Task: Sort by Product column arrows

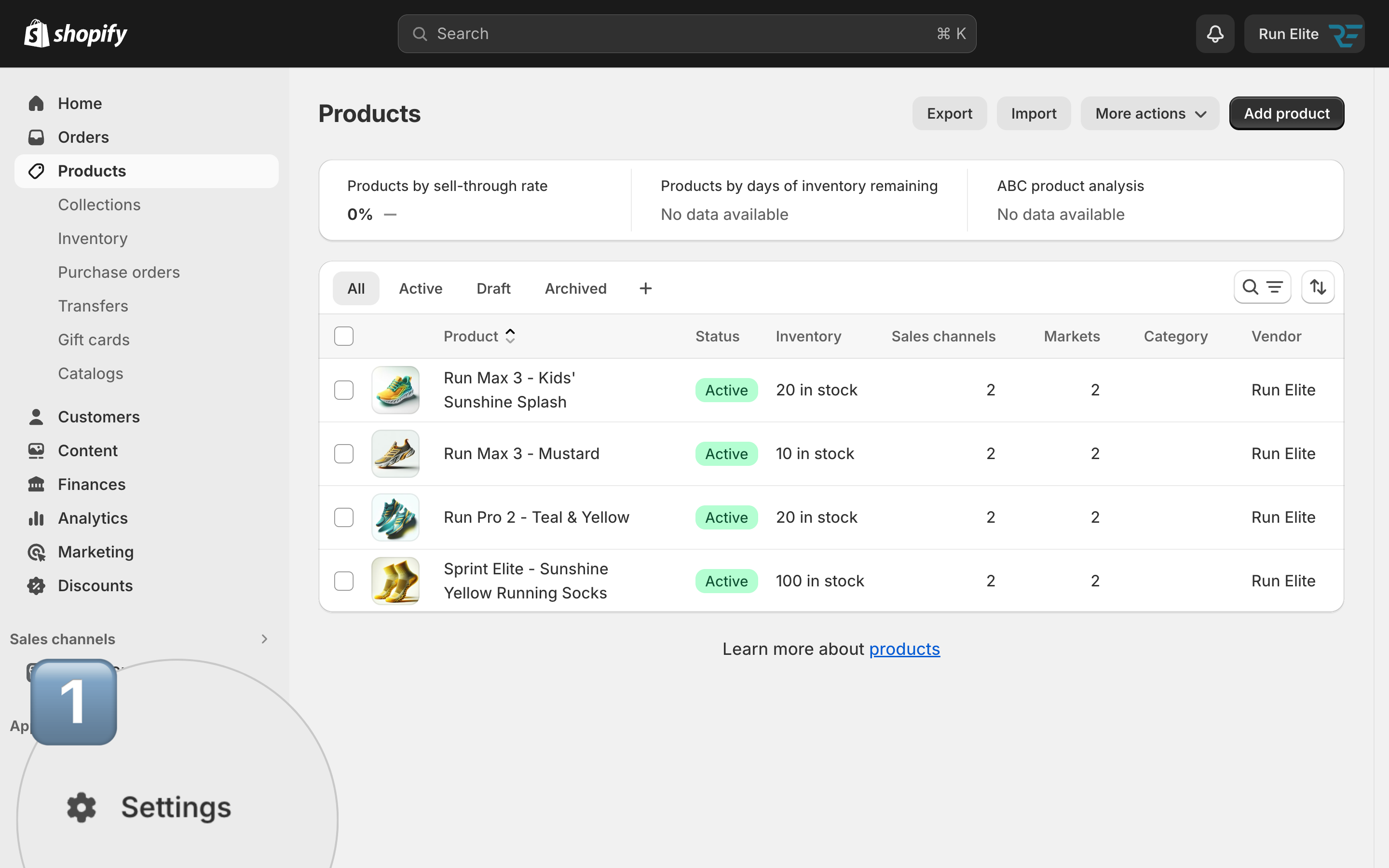Action: coord(510,336)
